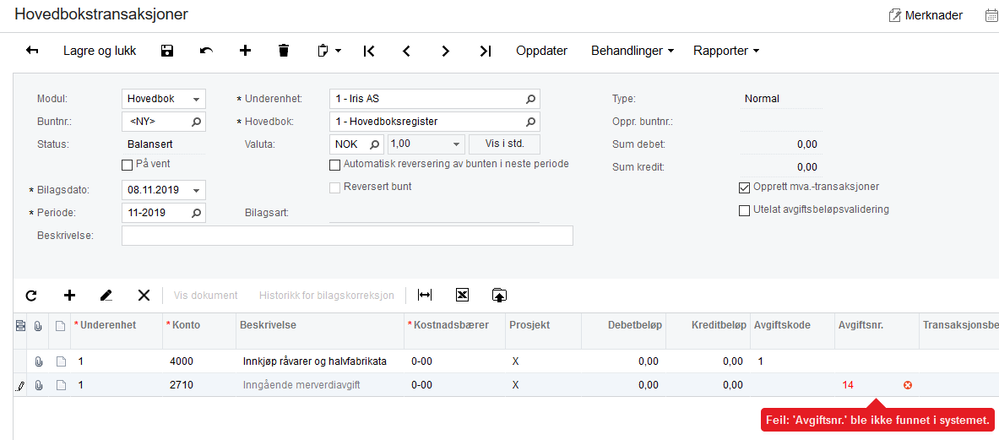
Task: Select the Konto cell 2710
Action: (199, 385)
